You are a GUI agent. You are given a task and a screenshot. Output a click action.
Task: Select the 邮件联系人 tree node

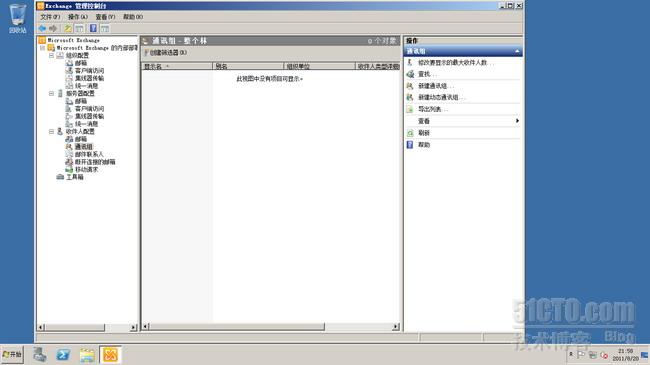[89, 154]
